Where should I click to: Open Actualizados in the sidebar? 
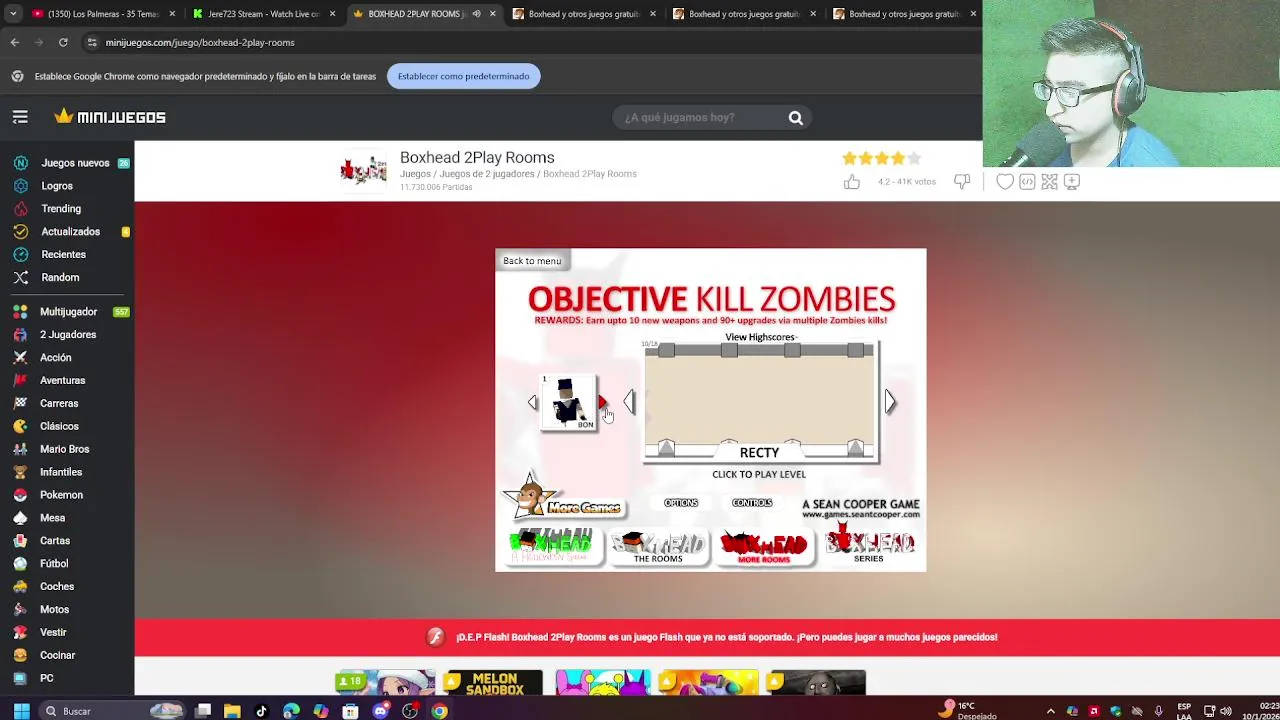point(70,232)
